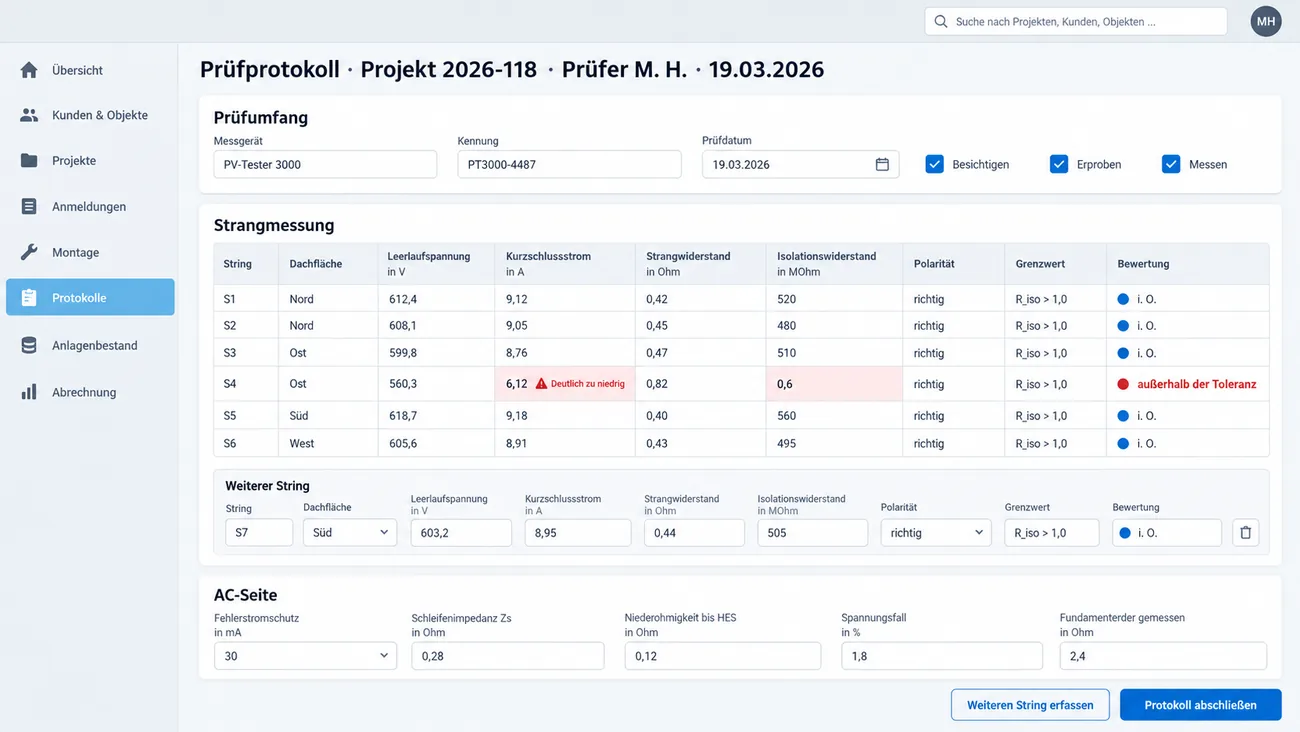The height and width of the screenshot is (732, 1300).
Task: Open the Dachfläche dropdown for string S7
Action: [x=350, y=533]
